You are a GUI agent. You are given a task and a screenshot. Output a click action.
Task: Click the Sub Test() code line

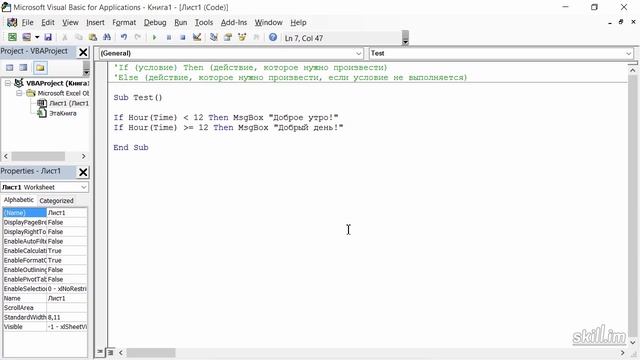(138, 98)
